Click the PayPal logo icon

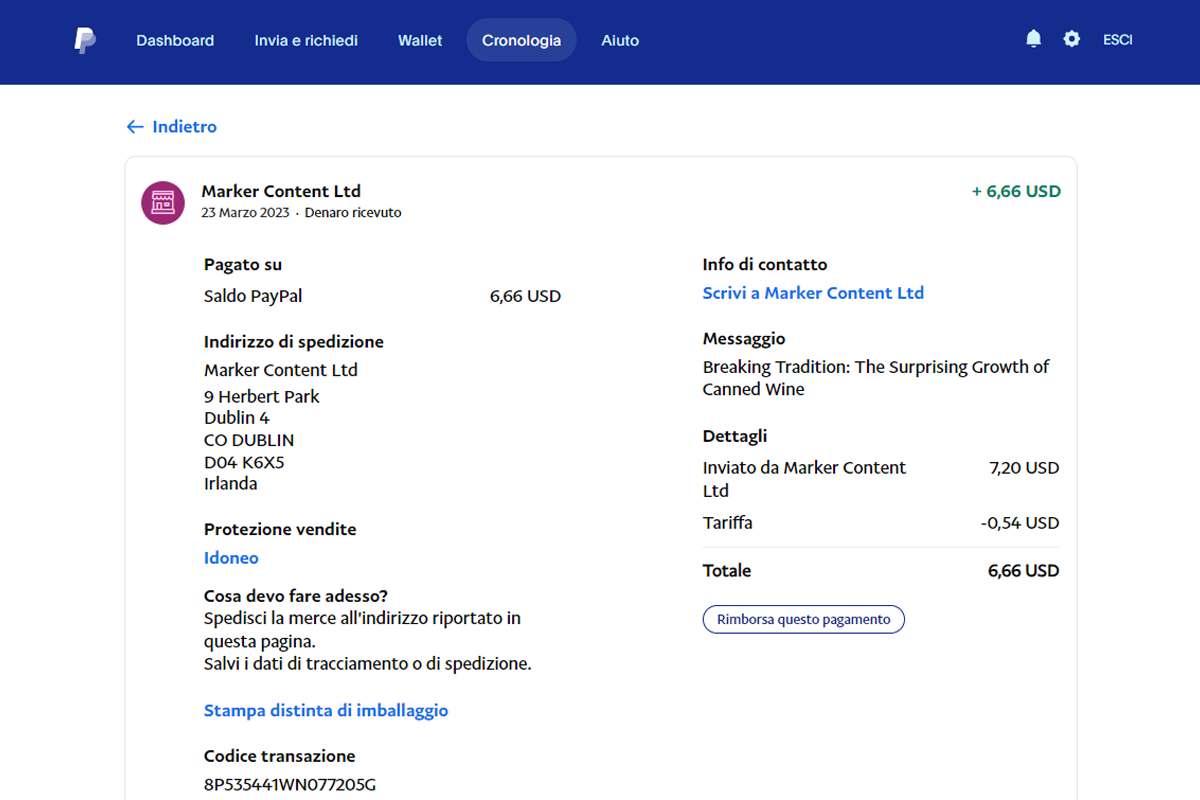[85, 41]
